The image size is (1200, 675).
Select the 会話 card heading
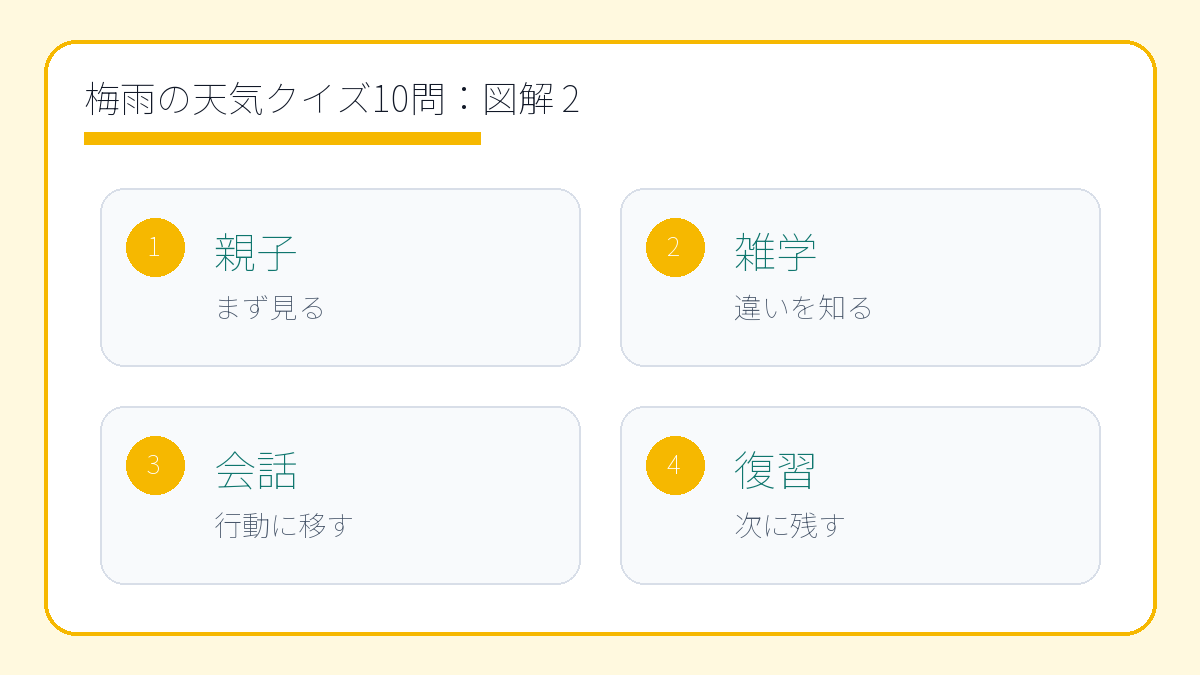point(256,471)
